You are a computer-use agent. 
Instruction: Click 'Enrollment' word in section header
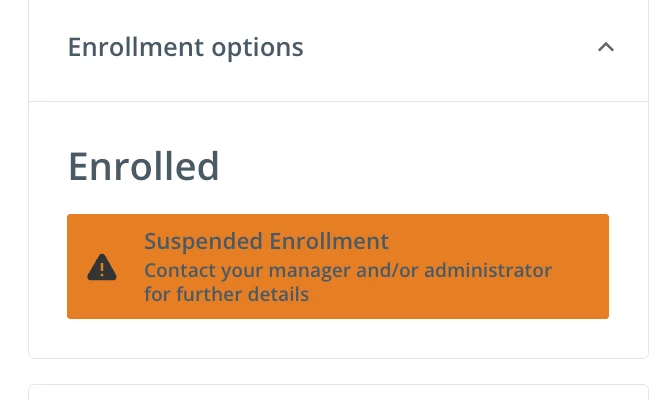point(136,47)
